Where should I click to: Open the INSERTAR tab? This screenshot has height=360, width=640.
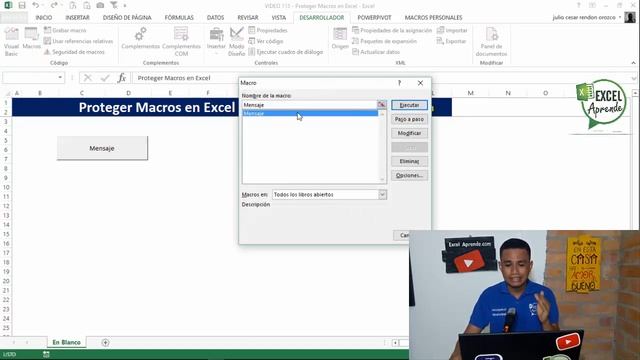[77, 18]
